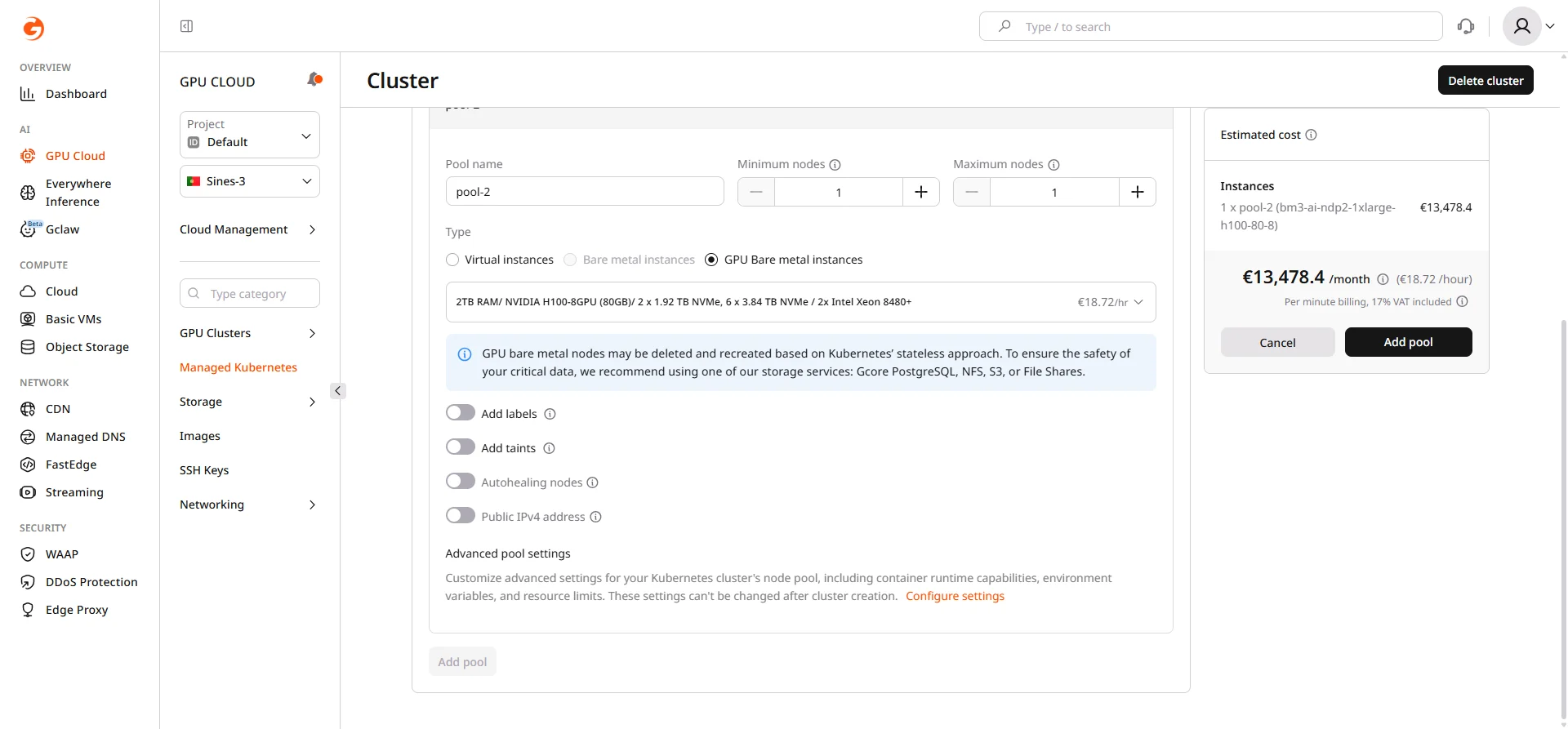The image size is (1568, 729).
Task: Show info for Public IPv4 address
Action: tap(596, 517)
